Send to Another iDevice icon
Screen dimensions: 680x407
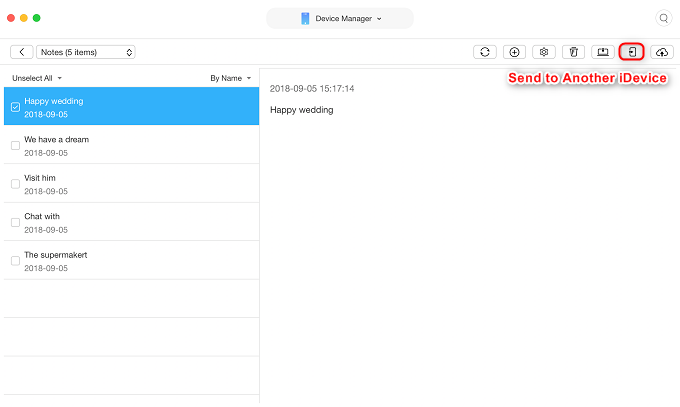click(x=632, y=52)
